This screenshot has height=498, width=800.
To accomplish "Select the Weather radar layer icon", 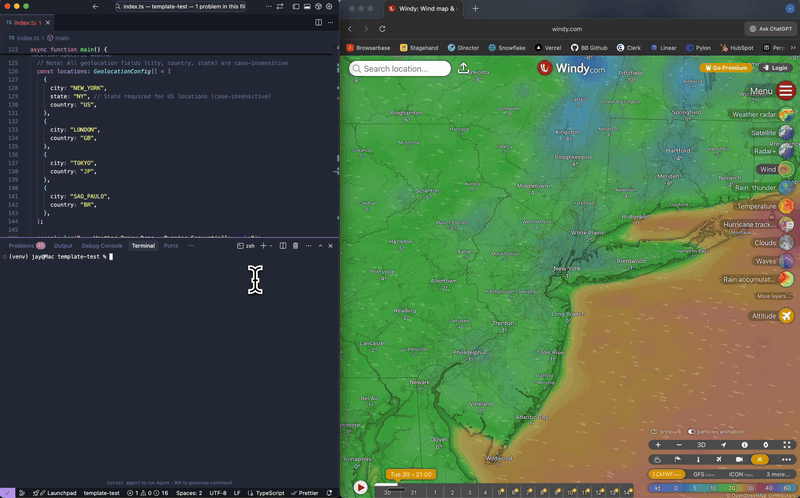I will tap(787, 115).
